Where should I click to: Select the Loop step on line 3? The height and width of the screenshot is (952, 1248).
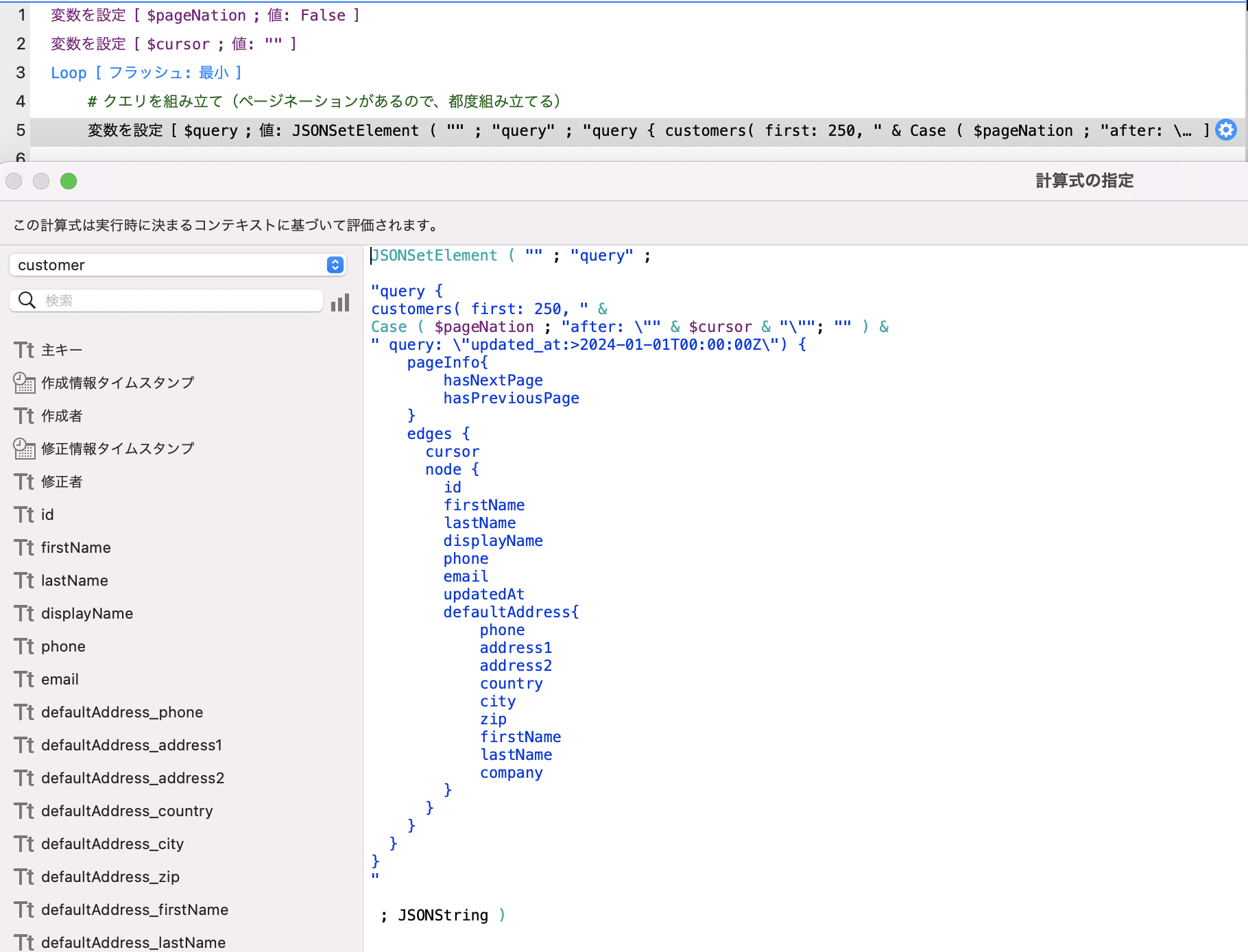point(144,72)
